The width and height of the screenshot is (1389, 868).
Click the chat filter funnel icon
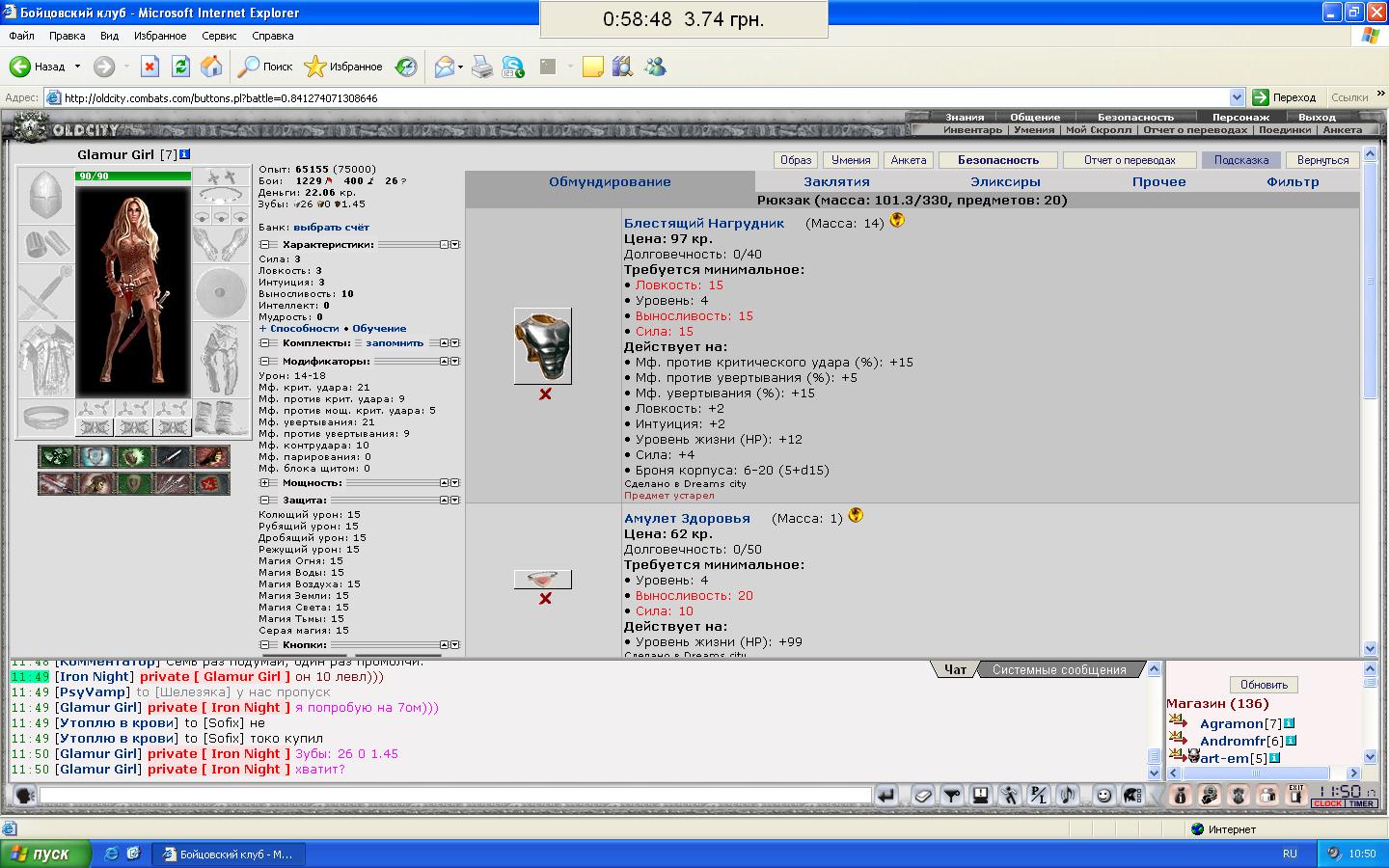pos(951,796)
